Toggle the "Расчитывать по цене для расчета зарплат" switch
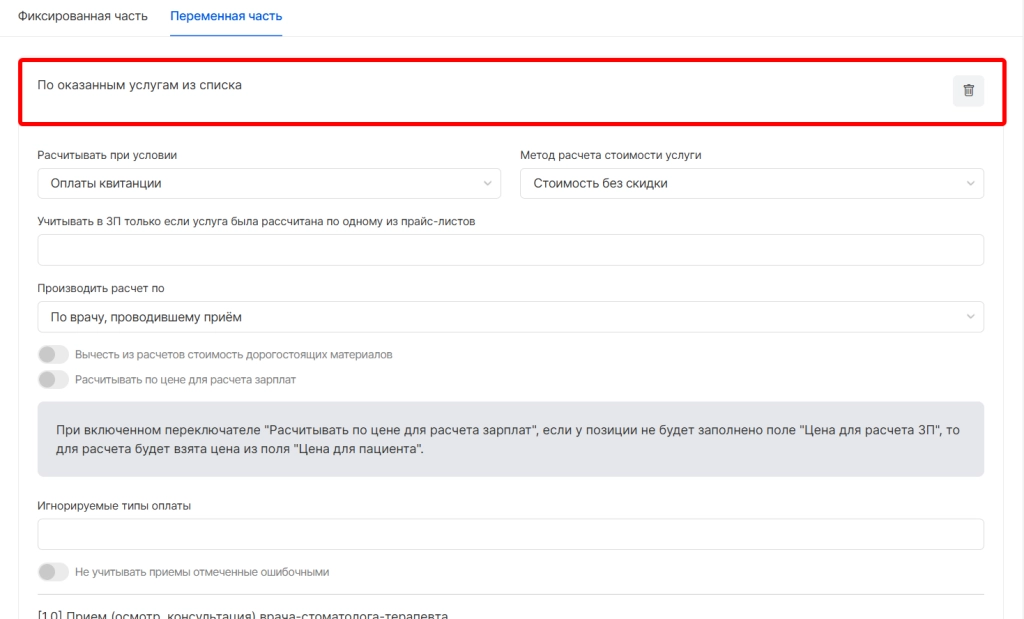 [53, 380]
